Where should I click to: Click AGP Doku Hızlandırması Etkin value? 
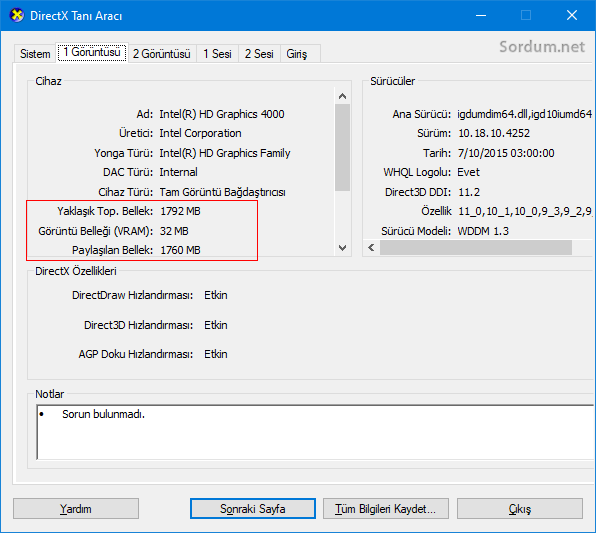[216, 354]
